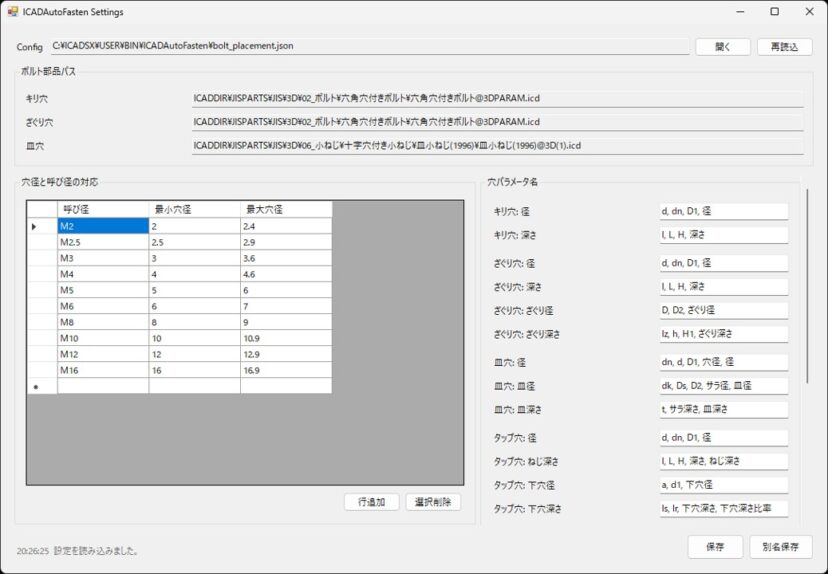The height and width of the screenshot is (574, 828).
Task: Click the 最小穴径 cell of M6 row
Action: [x=194, y=306]
